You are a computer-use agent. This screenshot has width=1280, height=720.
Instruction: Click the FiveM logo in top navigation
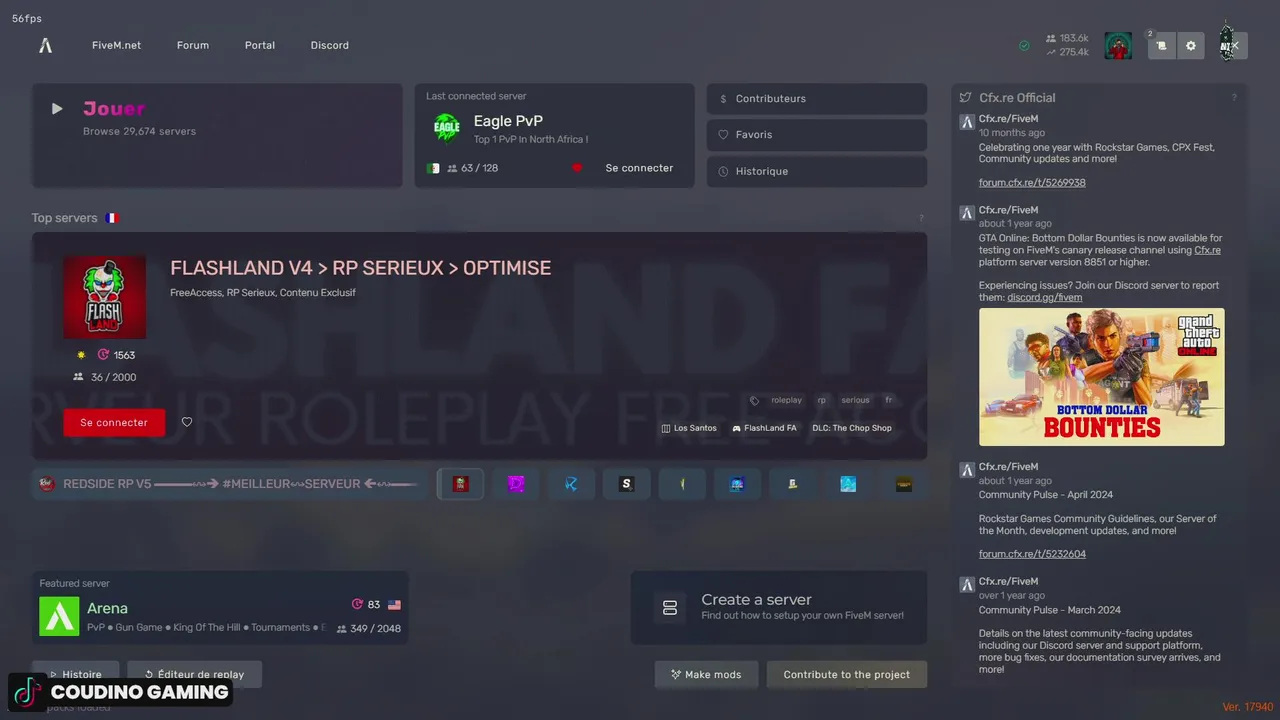(45, 45)
